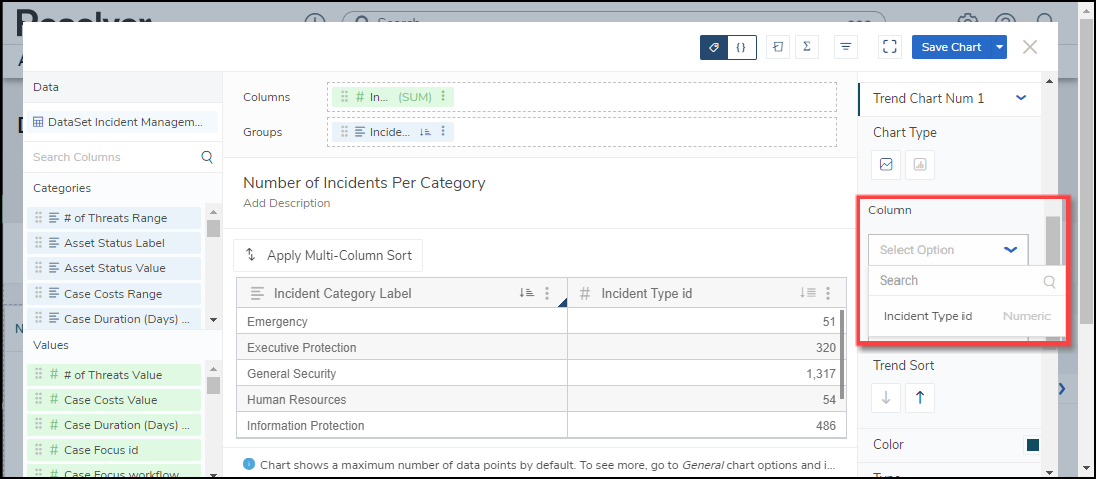Viewport: 1096px width, 479px height.
Task: Click the filter lines icon
Action: coord(846,47)
